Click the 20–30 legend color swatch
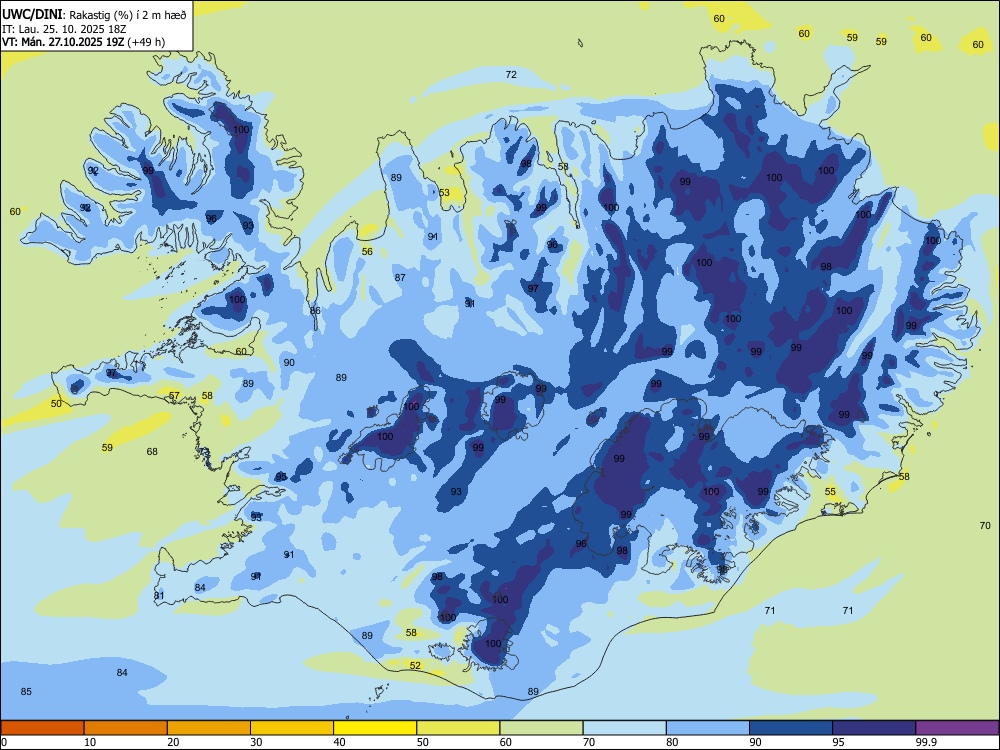 click(x=209, y=728)
